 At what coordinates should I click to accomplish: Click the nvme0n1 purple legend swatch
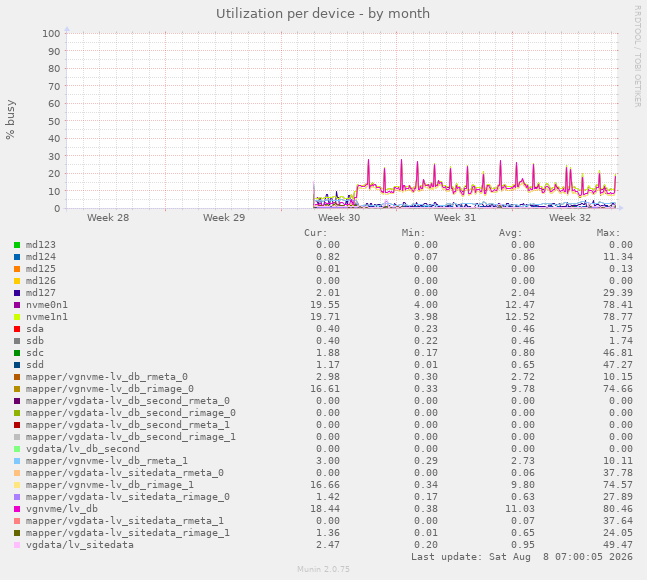coord(17,305)
